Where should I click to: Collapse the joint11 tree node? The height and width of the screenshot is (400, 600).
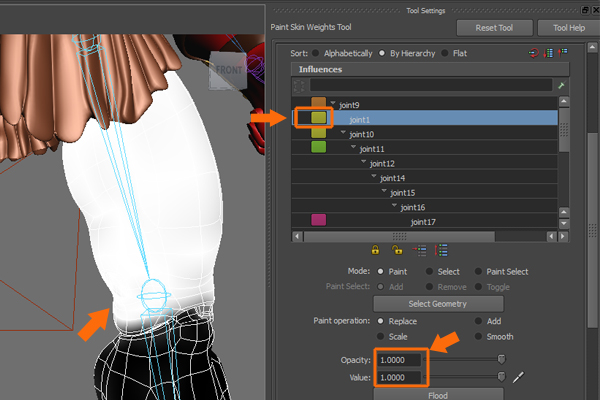point(354,147)
